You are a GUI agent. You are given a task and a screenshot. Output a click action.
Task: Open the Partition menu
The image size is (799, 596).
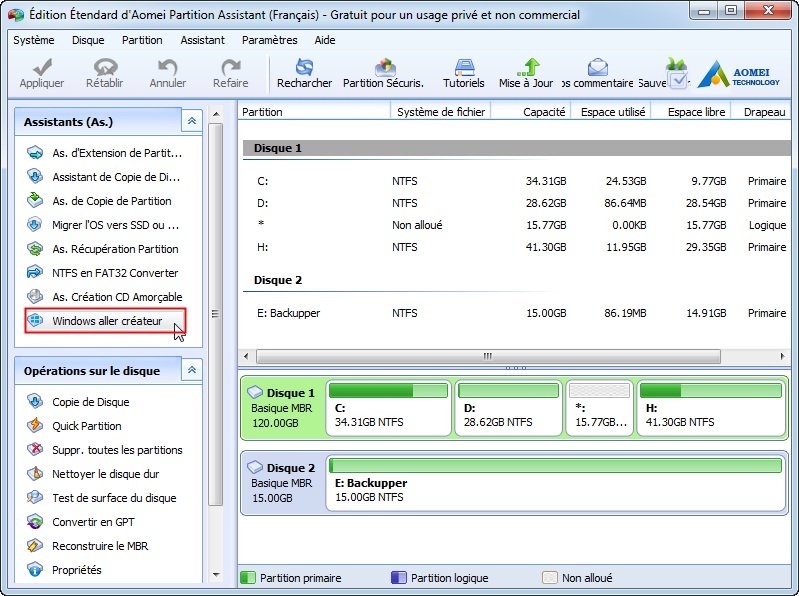pyautogui.click(x=142, y=40)
